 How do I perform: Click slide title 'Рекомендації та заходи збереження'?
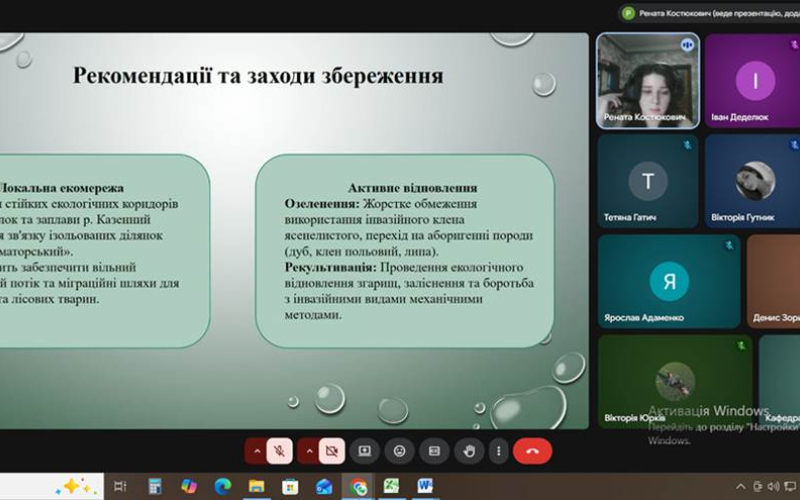coord(258,76)
